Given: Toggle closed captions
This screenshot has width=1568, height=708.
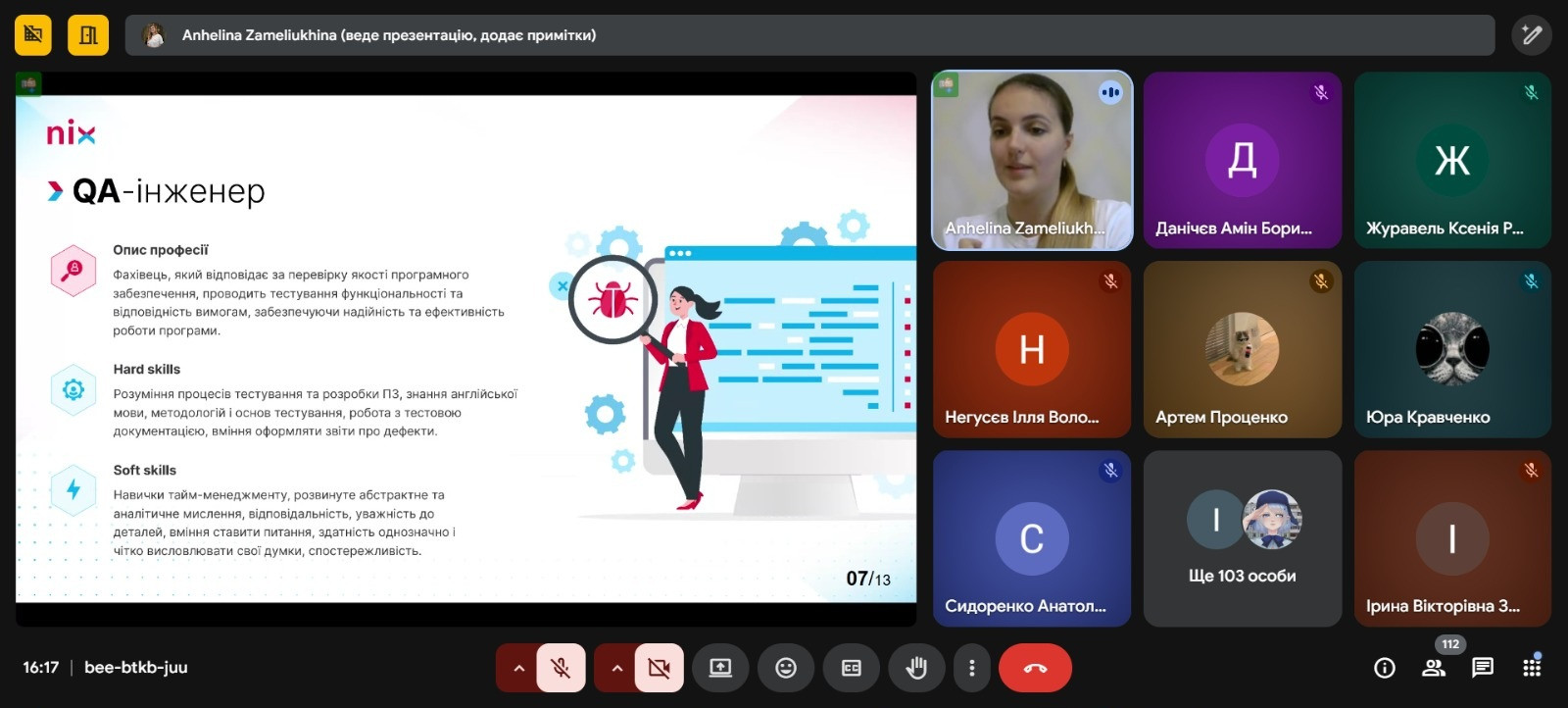Looking at the screenshot, I should tap(851, 668).
